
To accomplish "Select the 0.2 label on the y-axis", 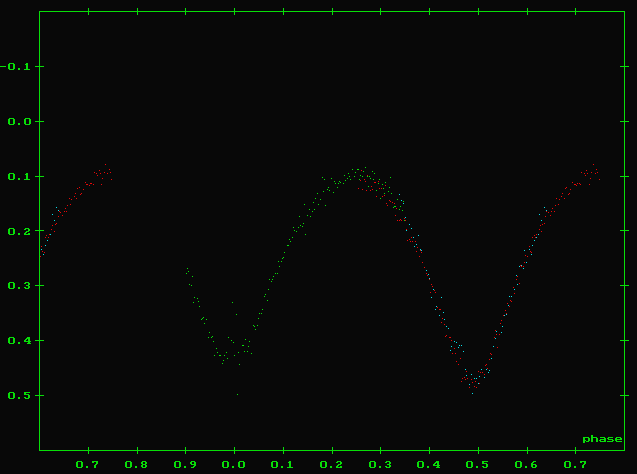I will pyautogui.click(x=21, y=231).
